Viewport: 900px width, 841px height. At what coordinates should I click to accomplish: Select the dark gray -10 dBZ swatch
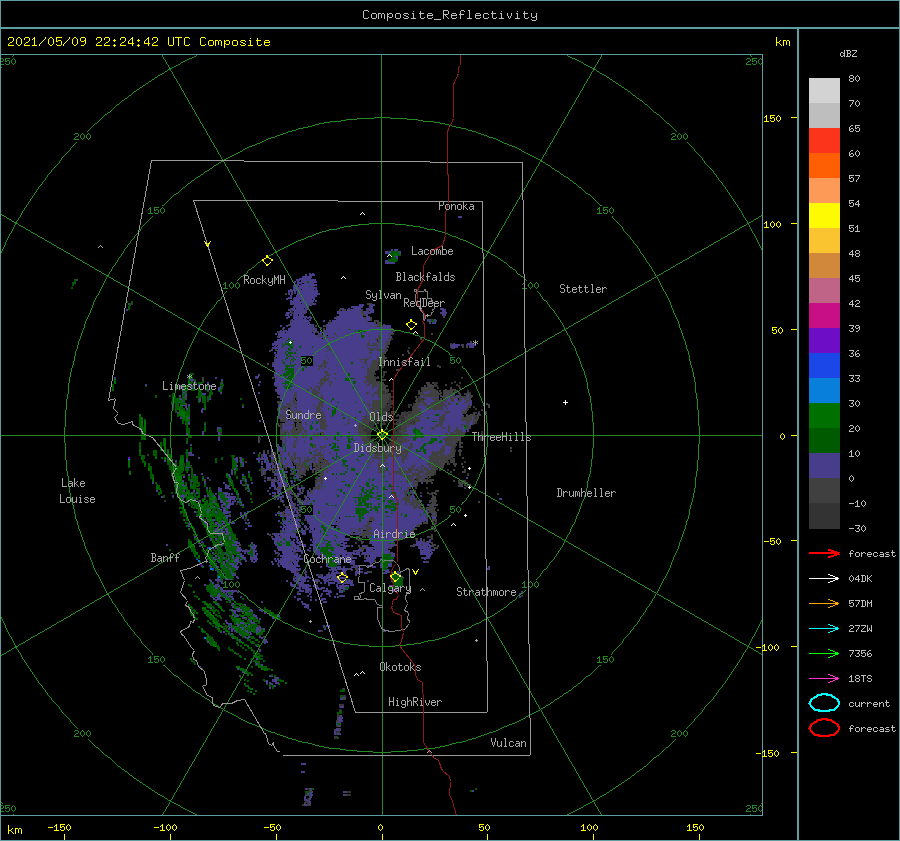point(824,515)
